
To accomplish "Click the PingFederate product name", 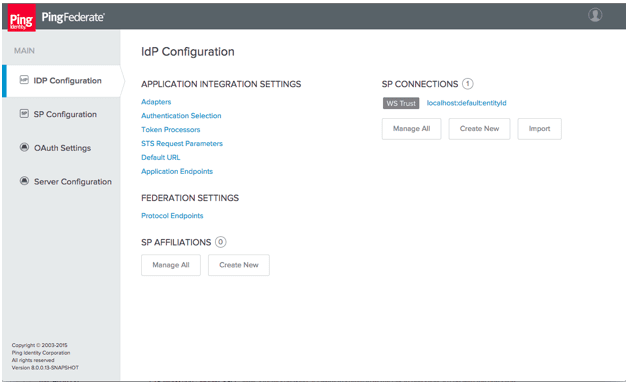I will (73, 17).
